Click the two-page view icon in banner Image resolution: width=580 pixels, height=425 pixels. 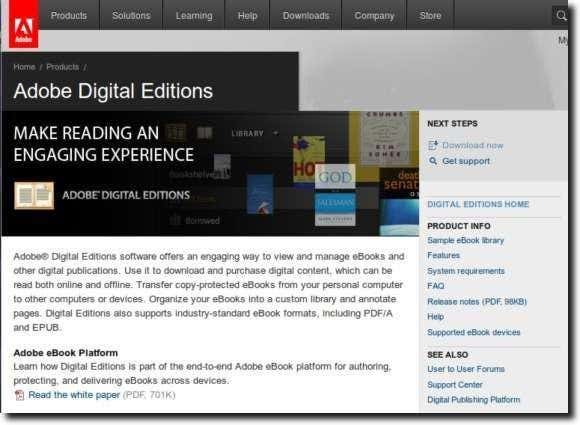(176, 133)
